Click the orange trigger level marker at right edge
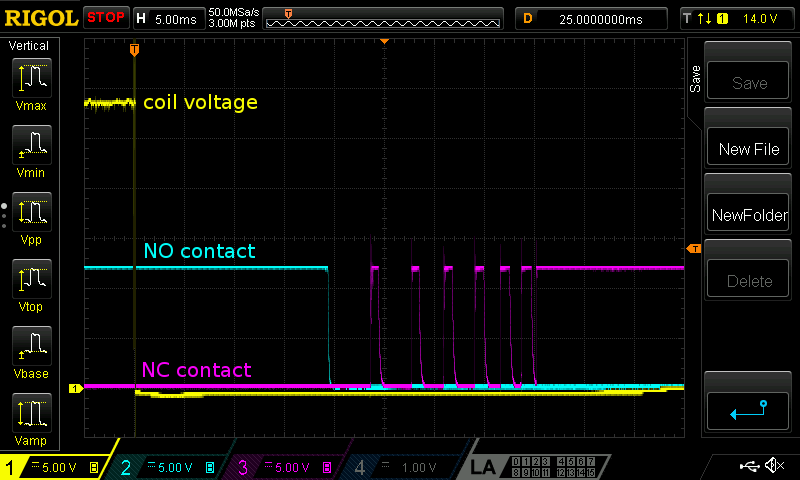This screenshot has width=800, height=480. [x=694, y=248]
